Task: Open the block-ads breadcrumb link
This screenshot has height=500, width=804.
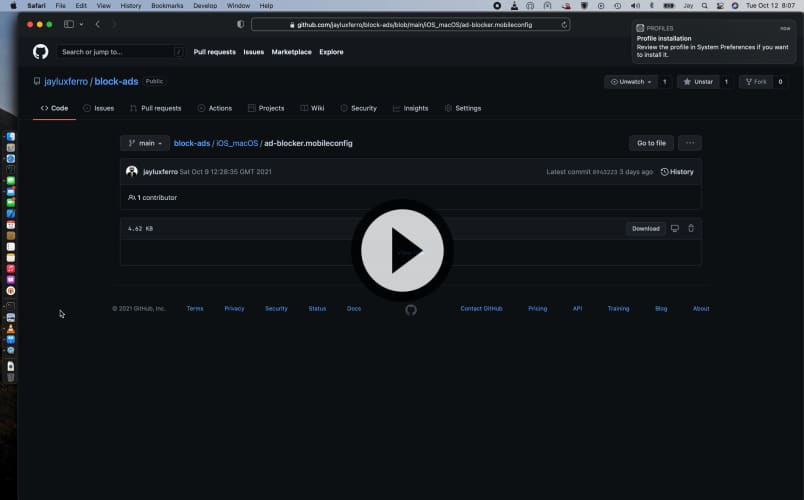Action: click(192, 143)
